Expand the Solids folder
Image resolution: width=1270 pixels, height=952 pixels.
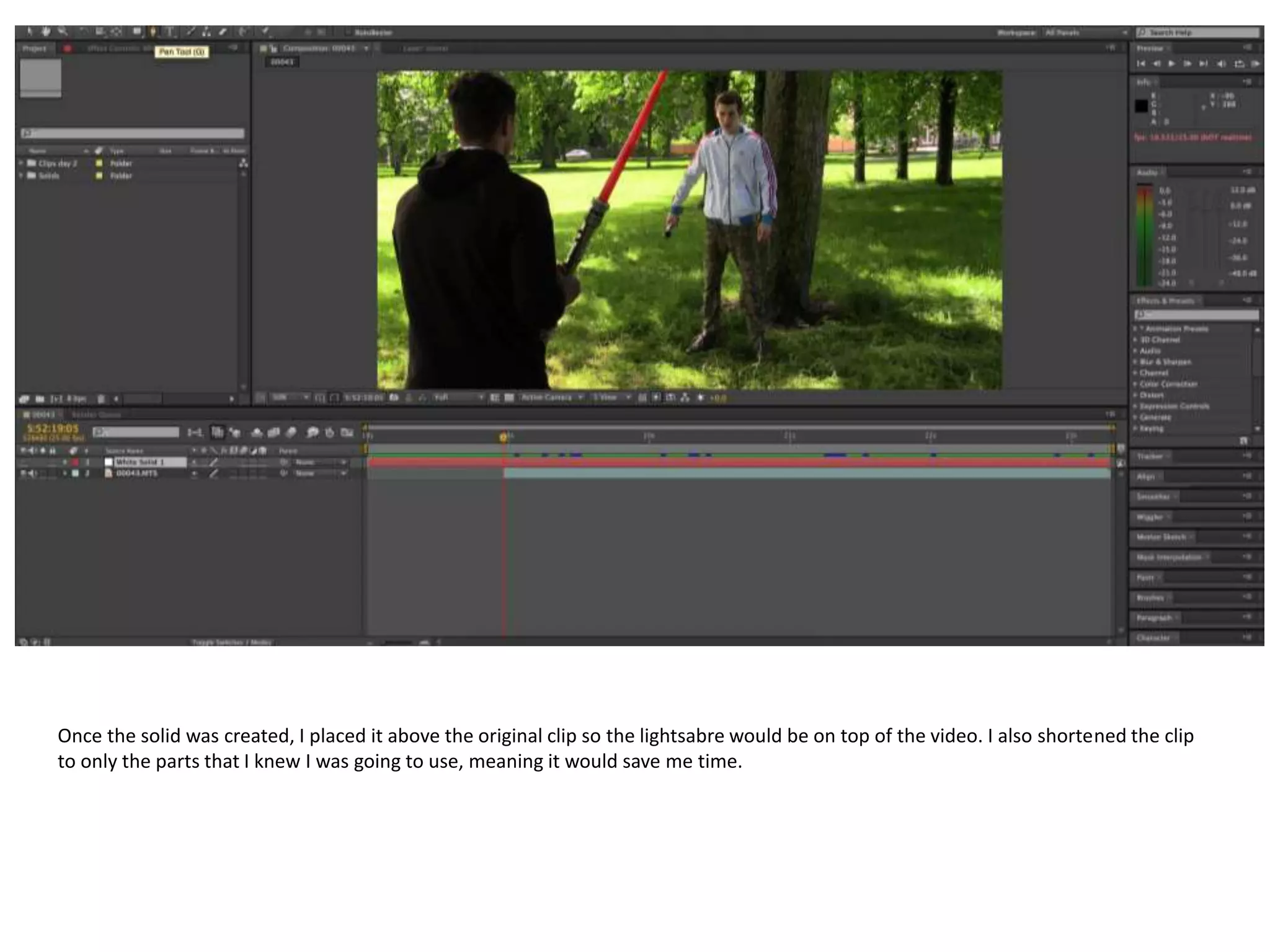point(22,175)
